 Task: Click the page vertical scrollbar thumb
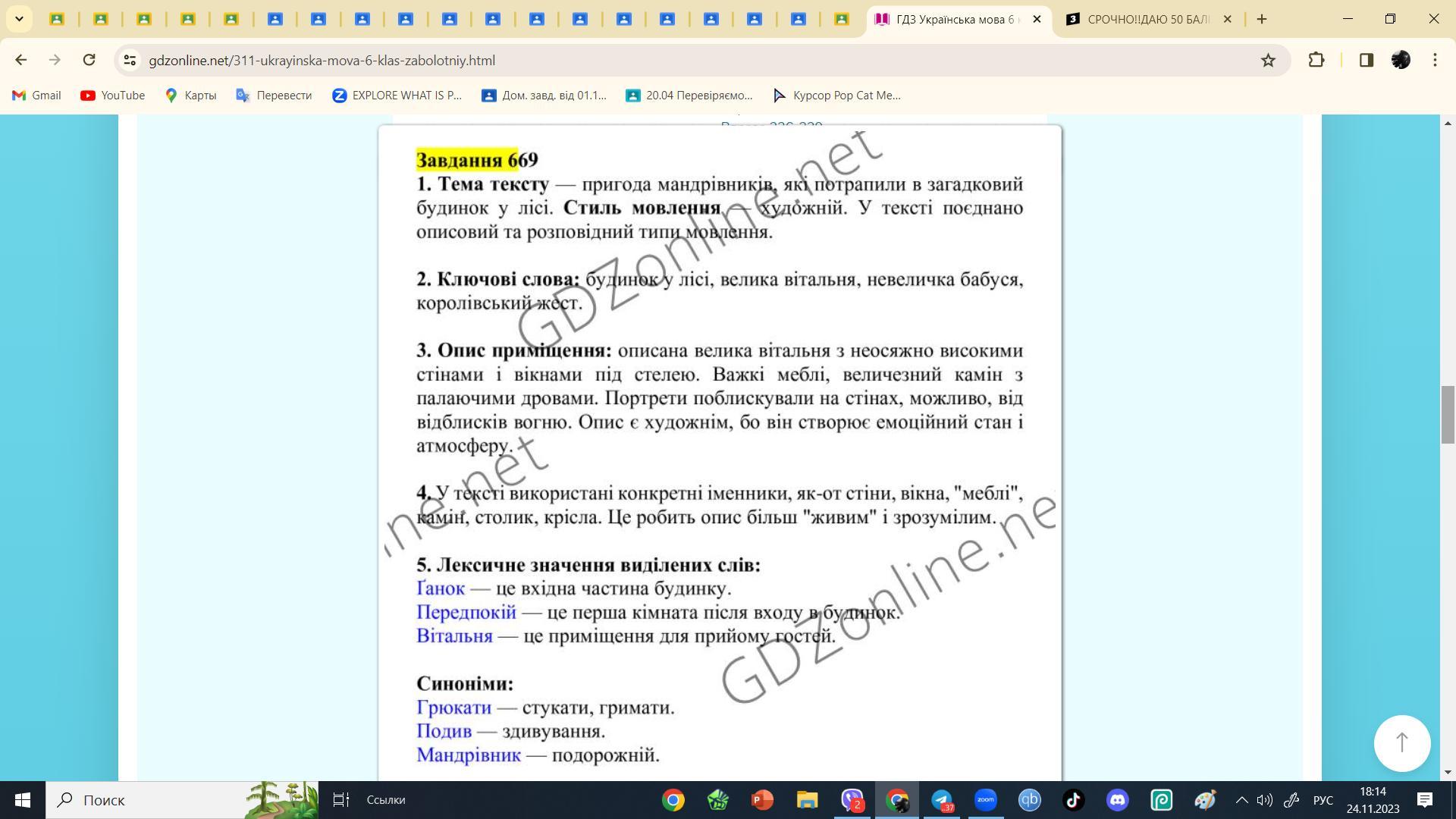point(1448,414)
